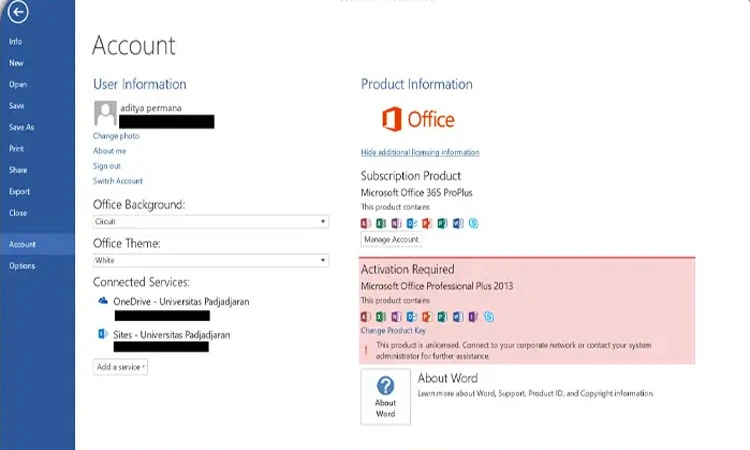Go to Export in the sidebar

click(20, 191)
